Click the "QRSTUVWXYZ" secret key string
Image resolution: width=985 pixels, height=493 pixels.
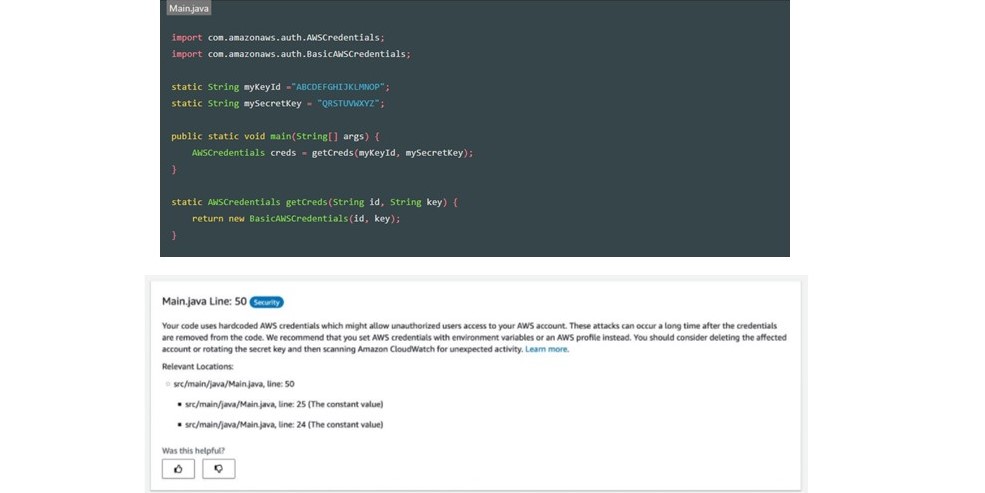pyautogui.click(x=350, y=103)
